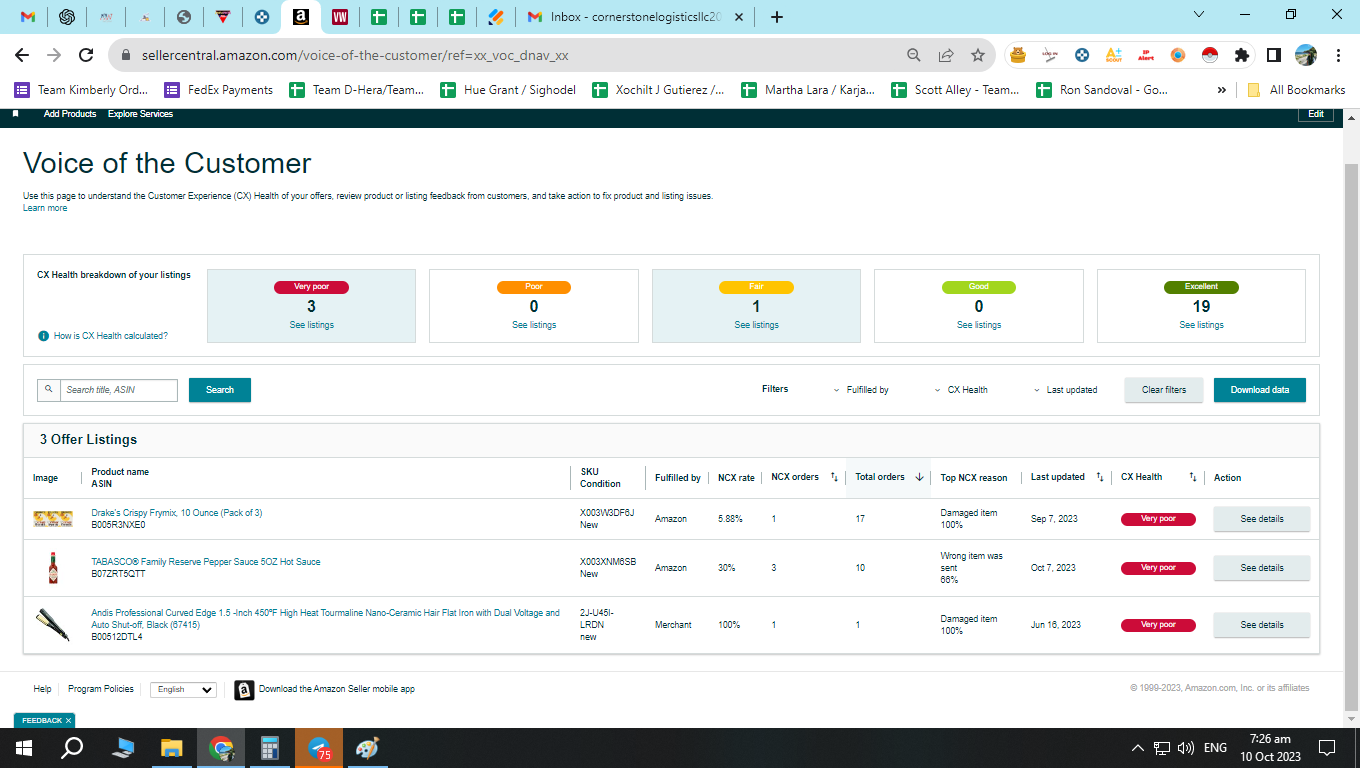
Task: Open the English language dropdown
Action: coord(183,689)
